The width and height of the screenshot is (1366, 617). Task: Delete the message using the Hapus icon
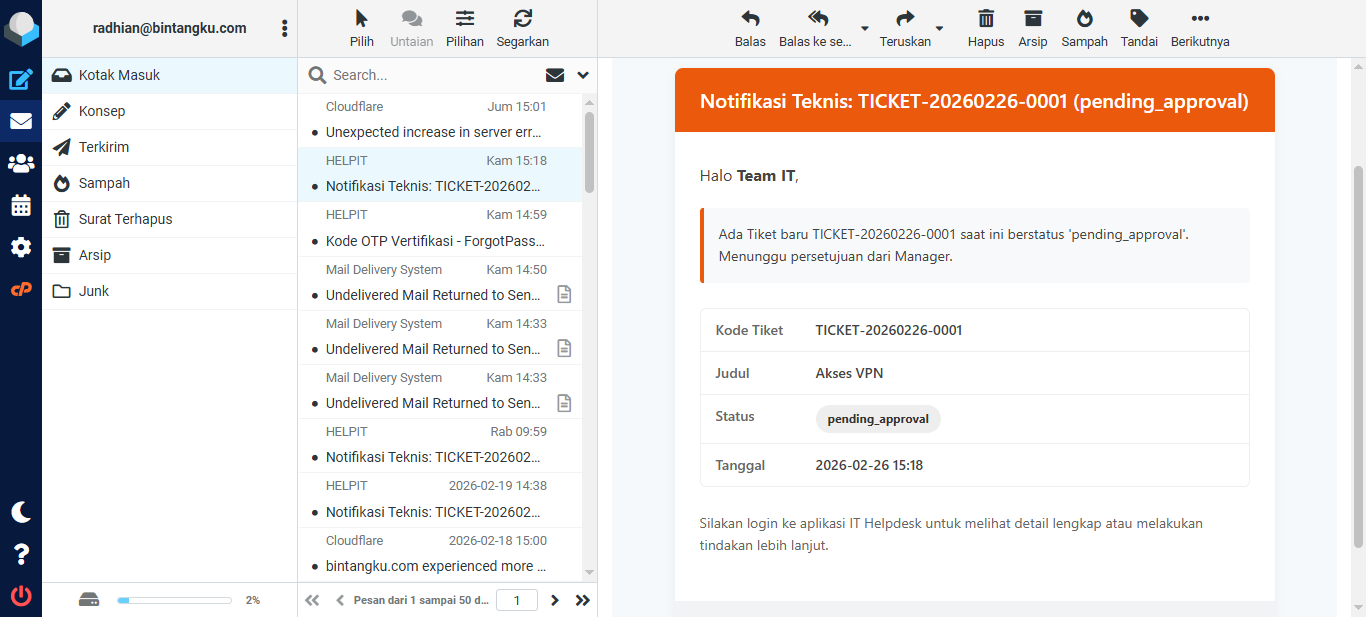click(x=985, y=27)
